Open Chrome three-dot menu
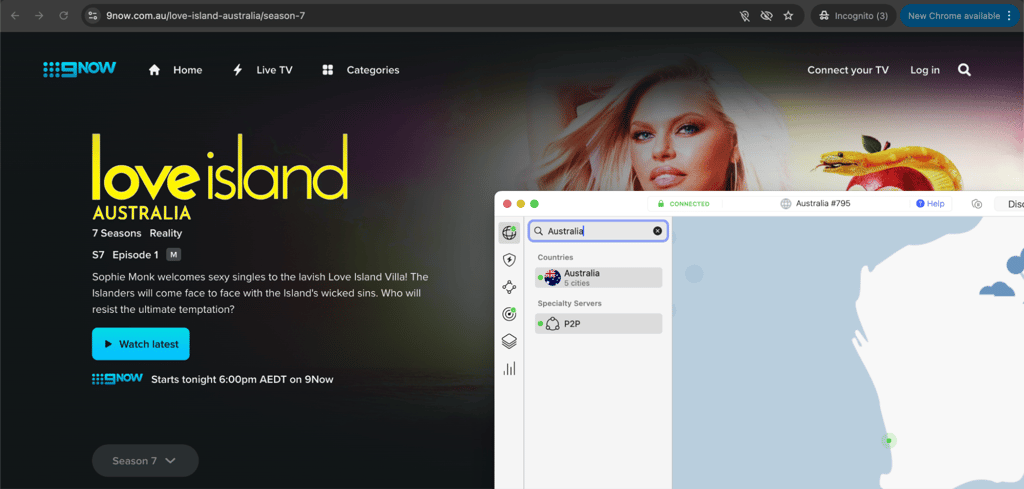Screen dimensions: 1024x489 pos(1009,16)
